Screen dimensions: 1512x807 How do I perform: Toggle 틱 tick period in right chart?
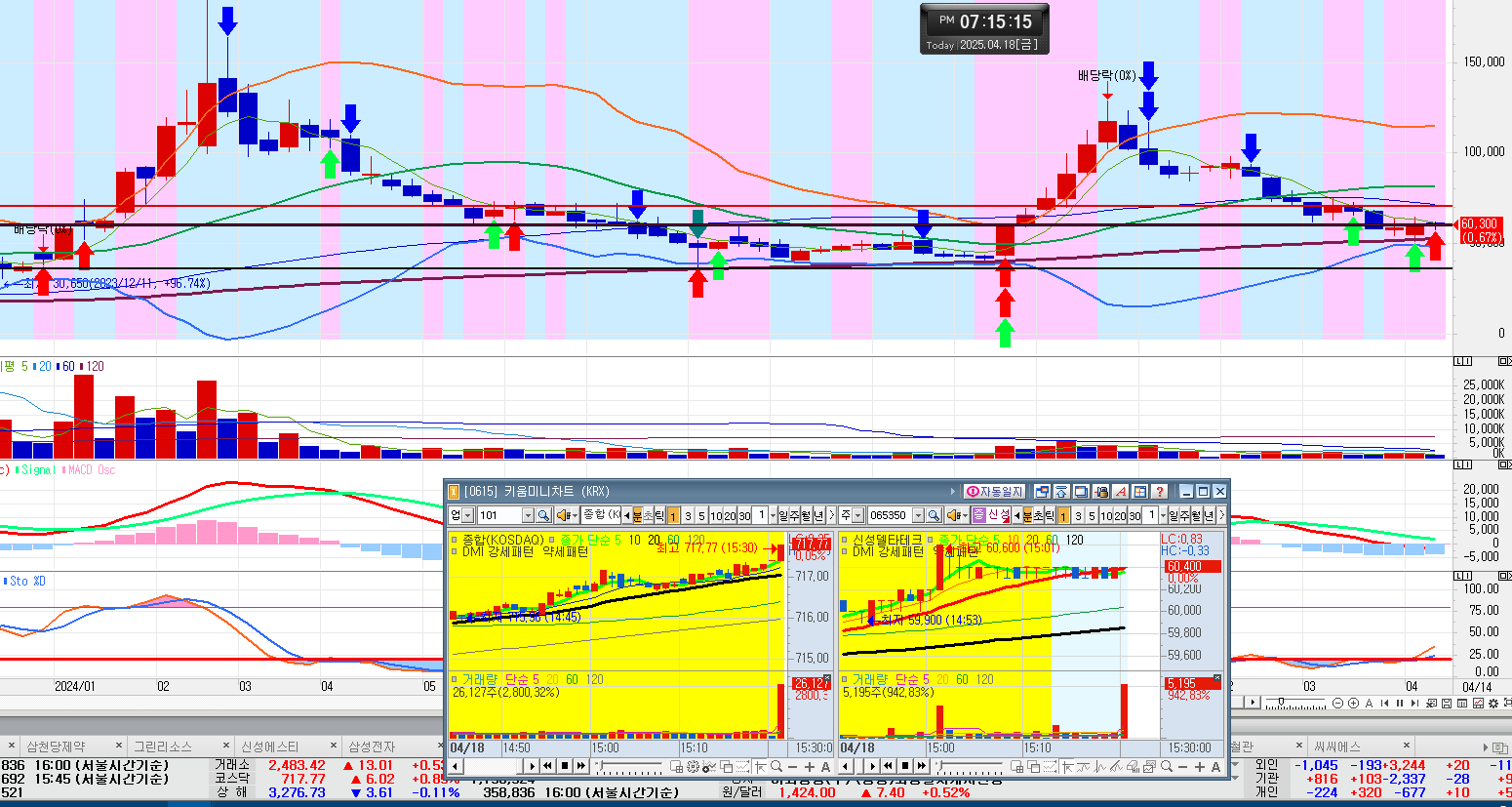1052,515
